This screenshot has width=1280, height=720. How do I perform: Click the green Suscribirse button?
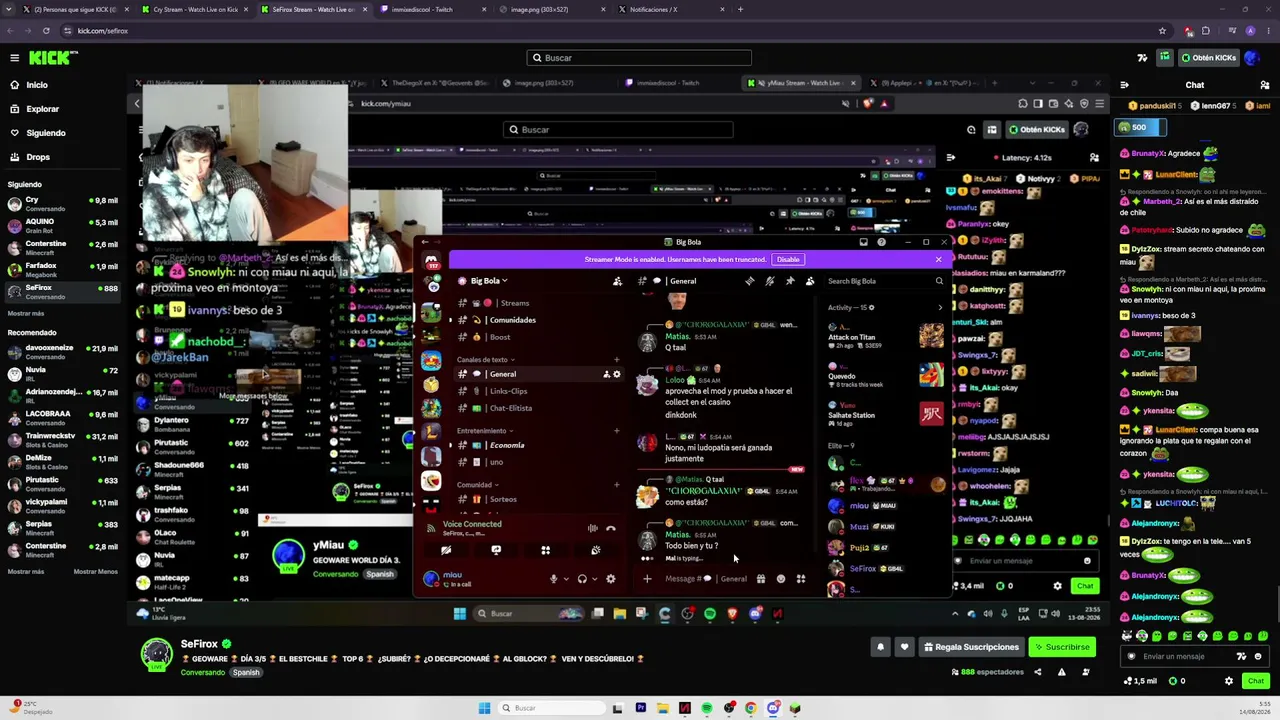[x=1061, y=647]
